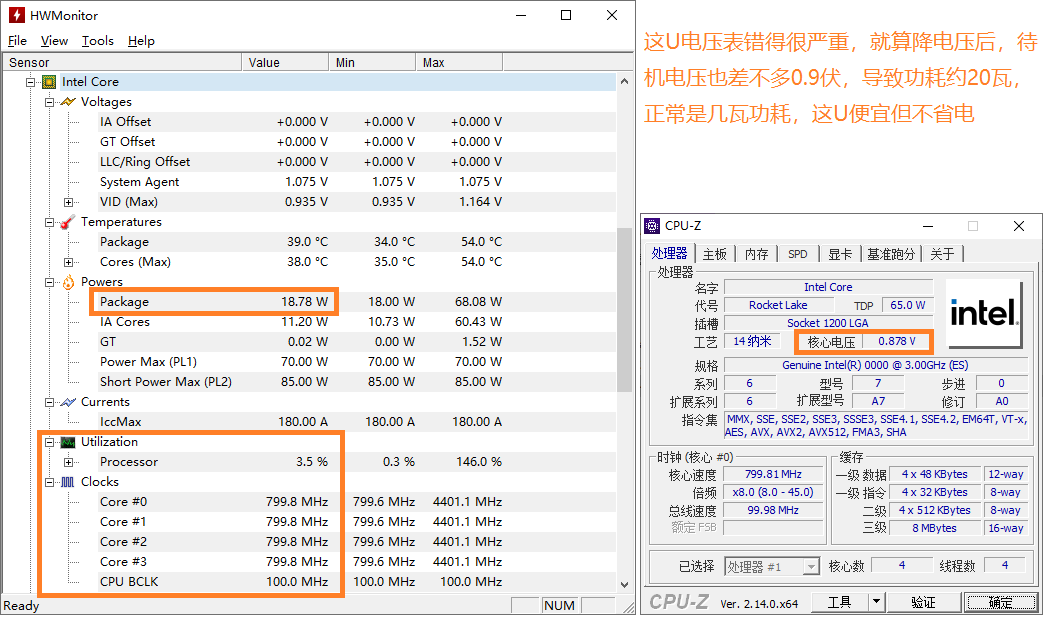The height and width of the screenshot is (618, 1047).
Task: Click the Intel logo in CPU-Z
Action: pyautogui.click(x=985, y=313)
